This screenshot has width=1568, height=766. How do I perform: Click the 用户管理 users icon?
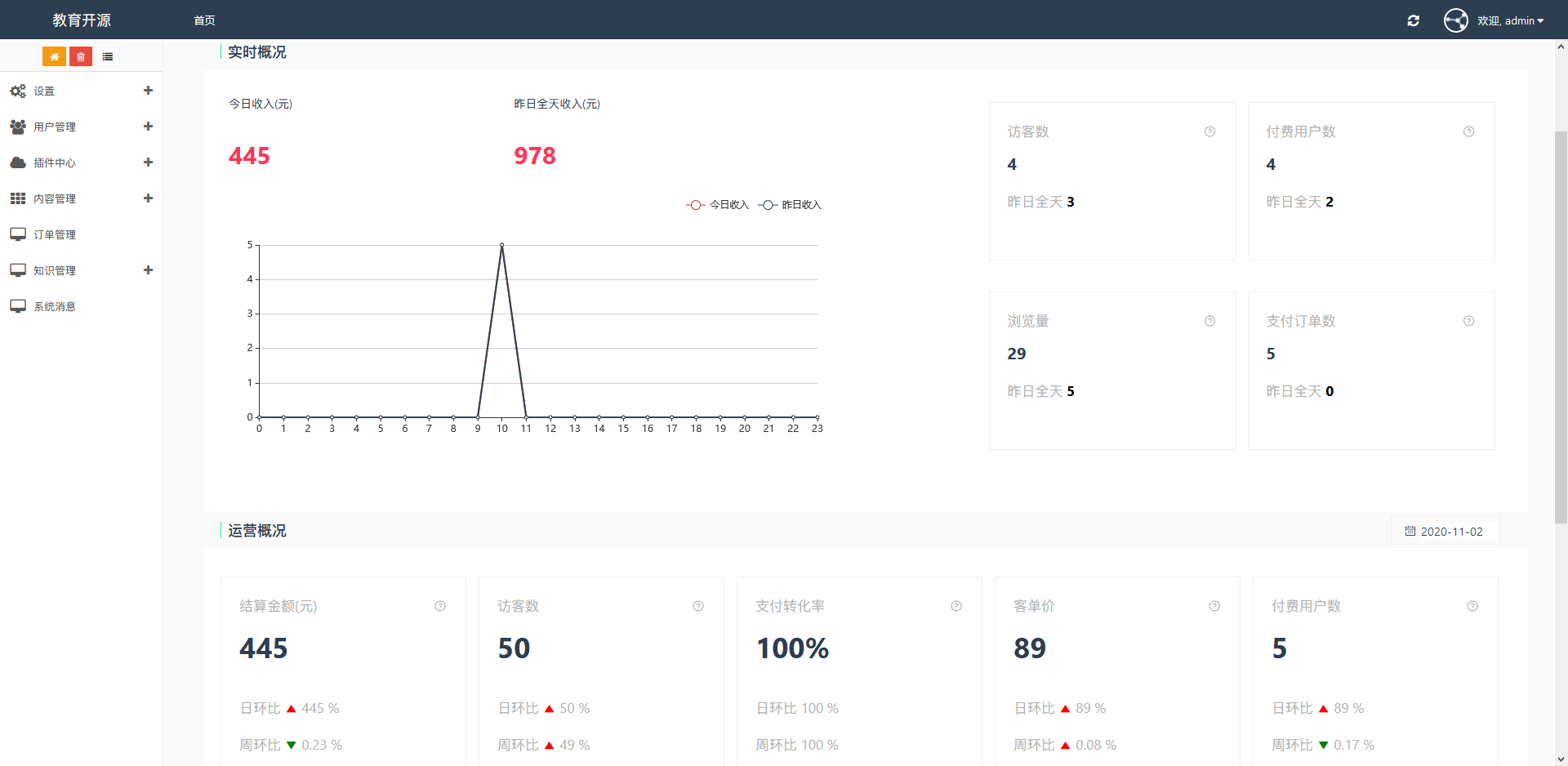click(x=18, y=127)
